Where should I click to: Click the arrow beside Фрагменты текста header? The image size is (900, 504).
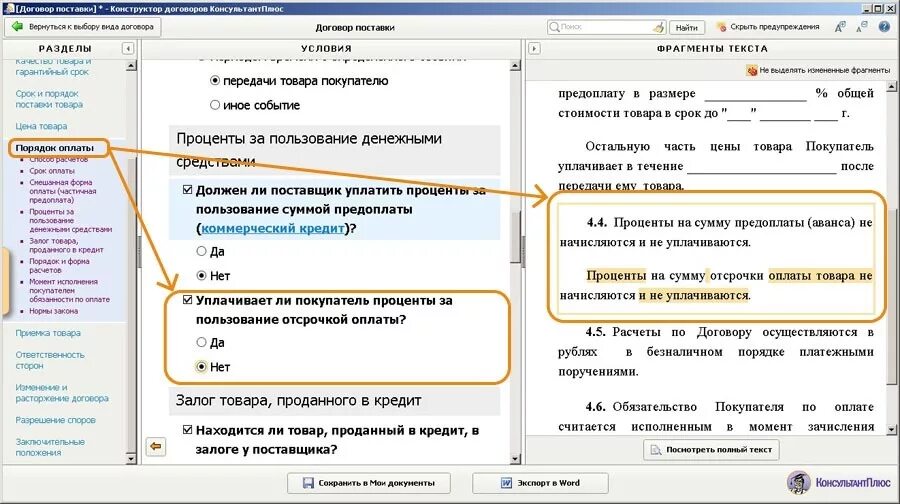click(534, 49)
